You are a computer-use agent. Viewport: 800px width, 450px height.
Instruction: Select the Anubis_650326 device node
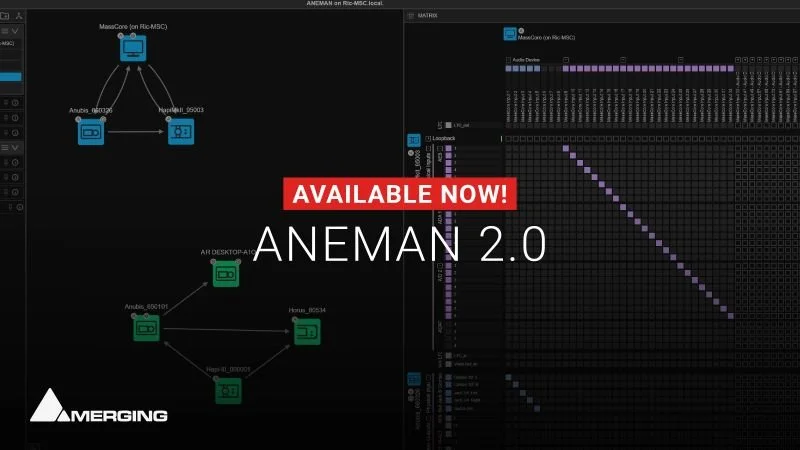[91, 132]
